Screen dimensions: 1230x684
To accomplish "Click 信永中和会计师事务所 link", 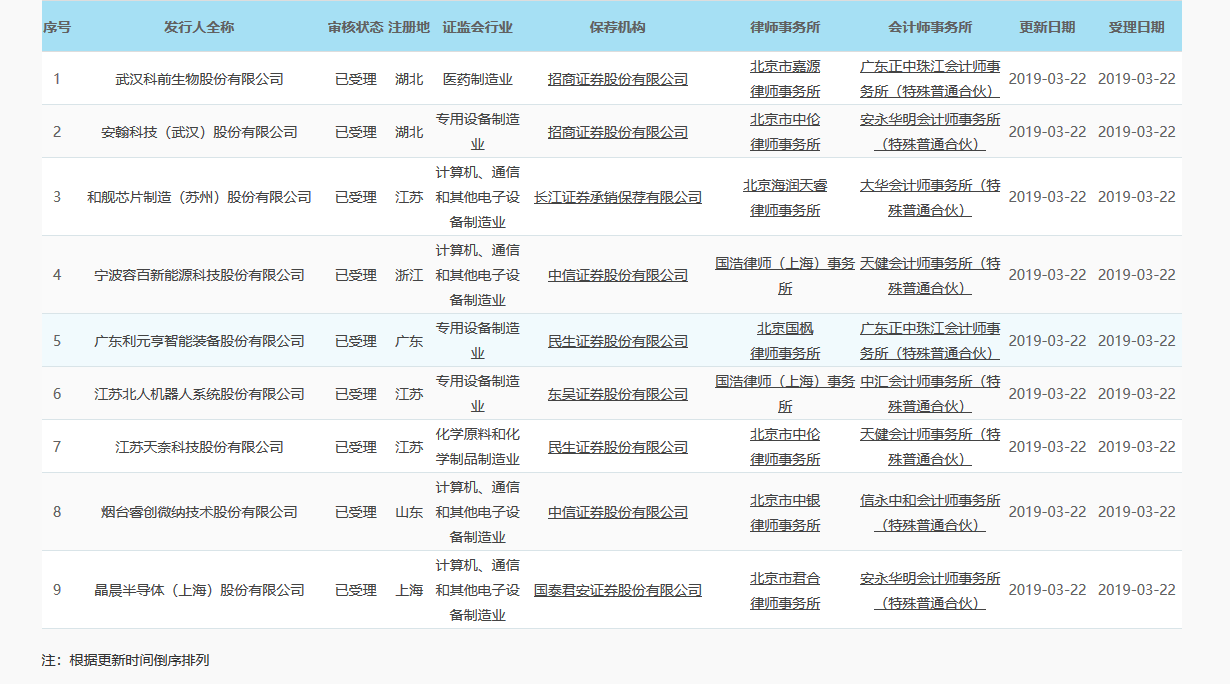I will coord(930,512).
